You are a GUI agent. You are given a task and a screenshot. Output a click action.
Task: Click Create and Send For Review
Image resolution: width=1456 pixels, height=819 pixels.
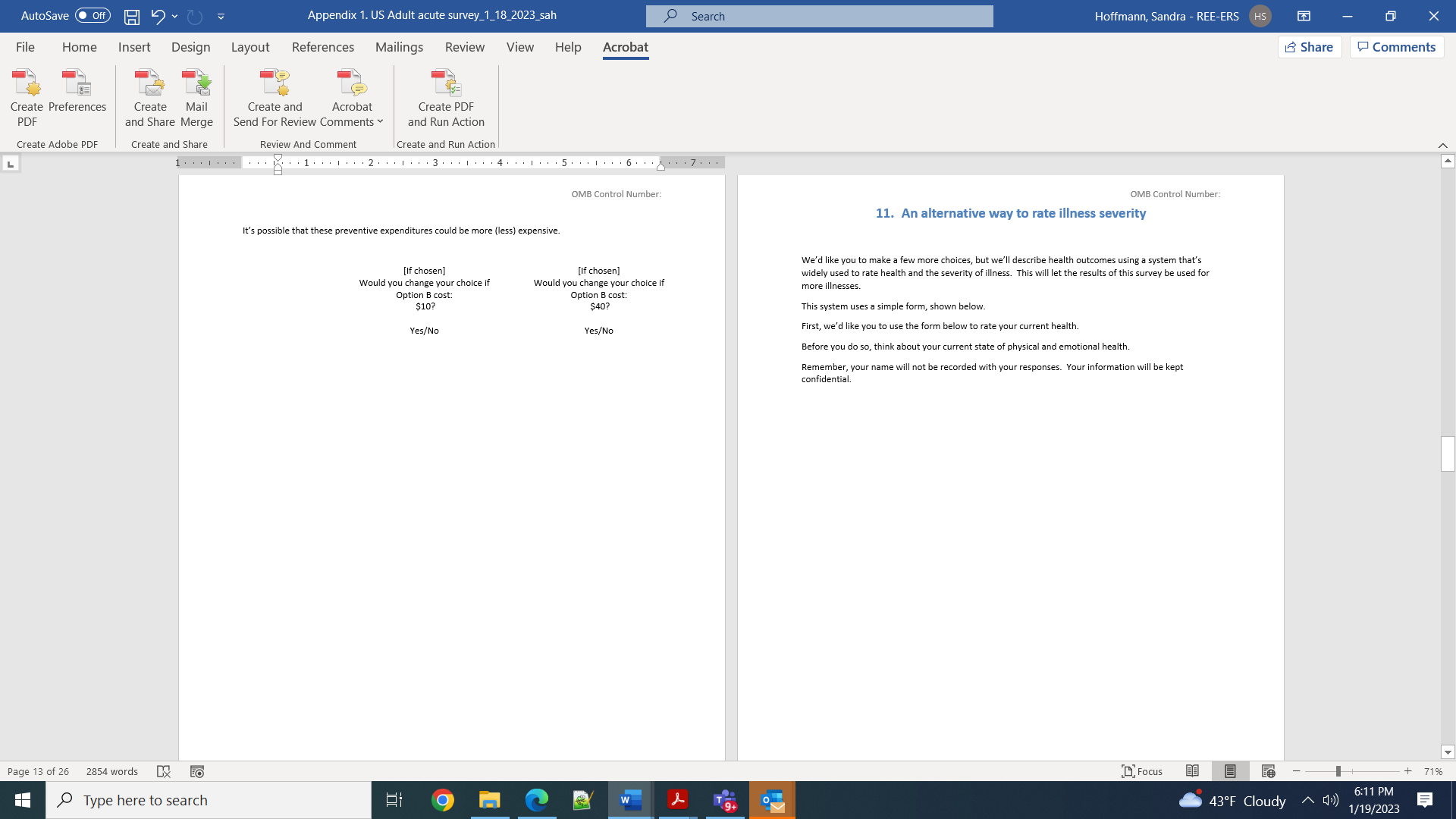[x=275, y=98]
